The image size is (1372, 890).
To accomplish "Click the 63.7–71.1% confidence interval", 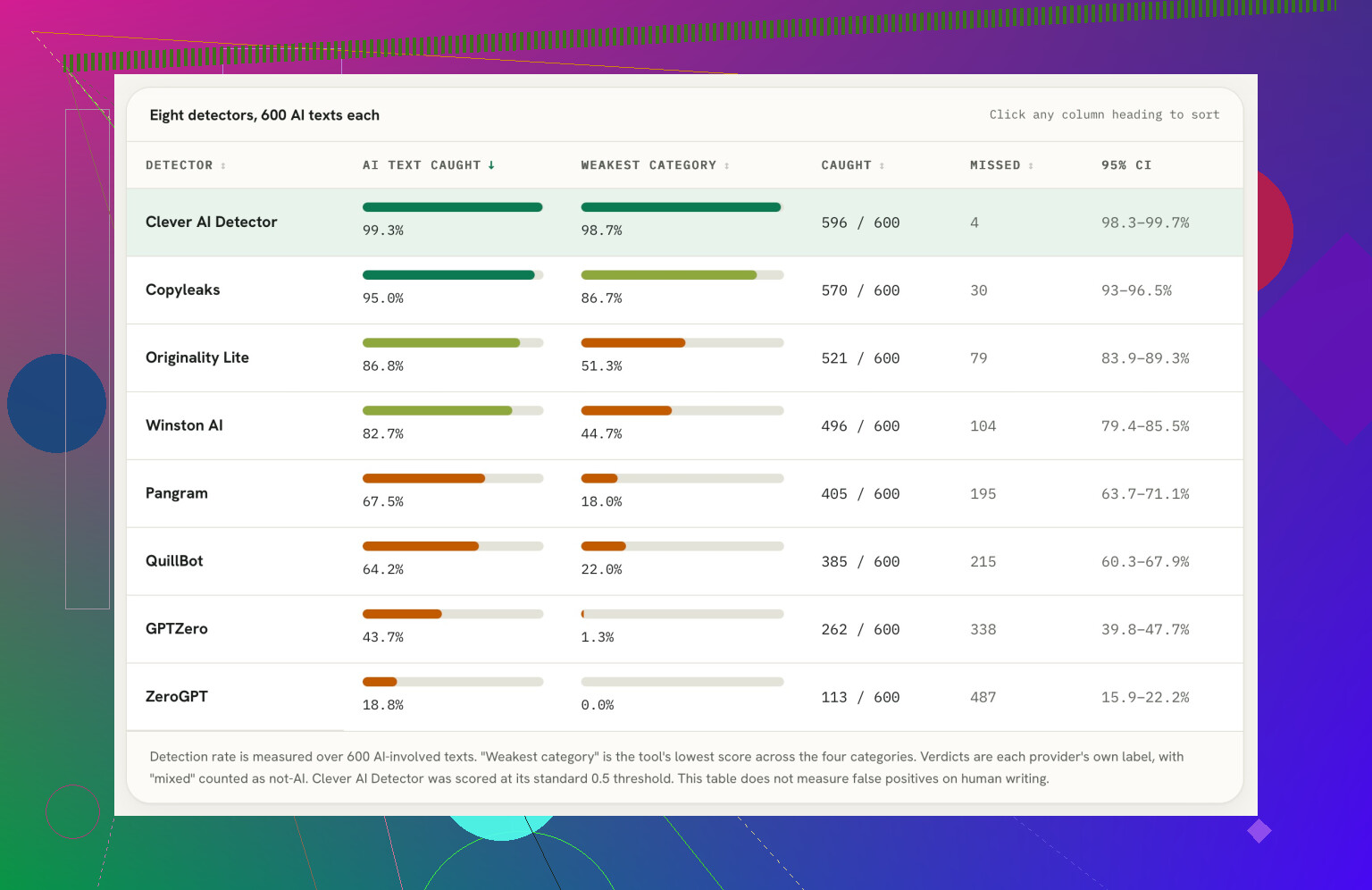I will [1145, 494].
